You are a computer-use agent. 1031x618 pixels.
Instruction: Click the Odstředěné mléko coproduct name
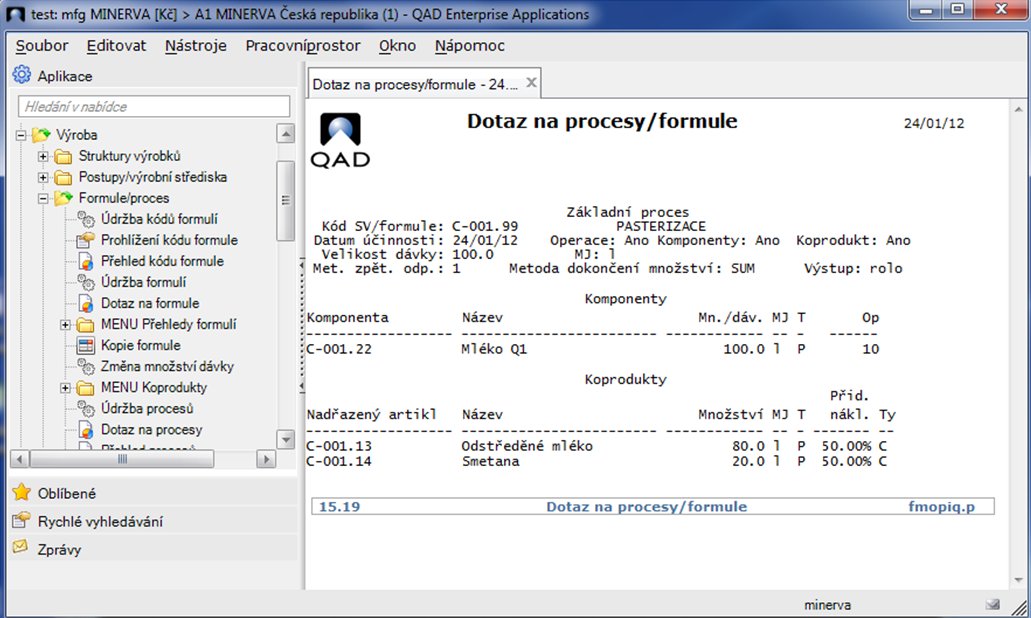pyautogui.click(x=527, y=446)
